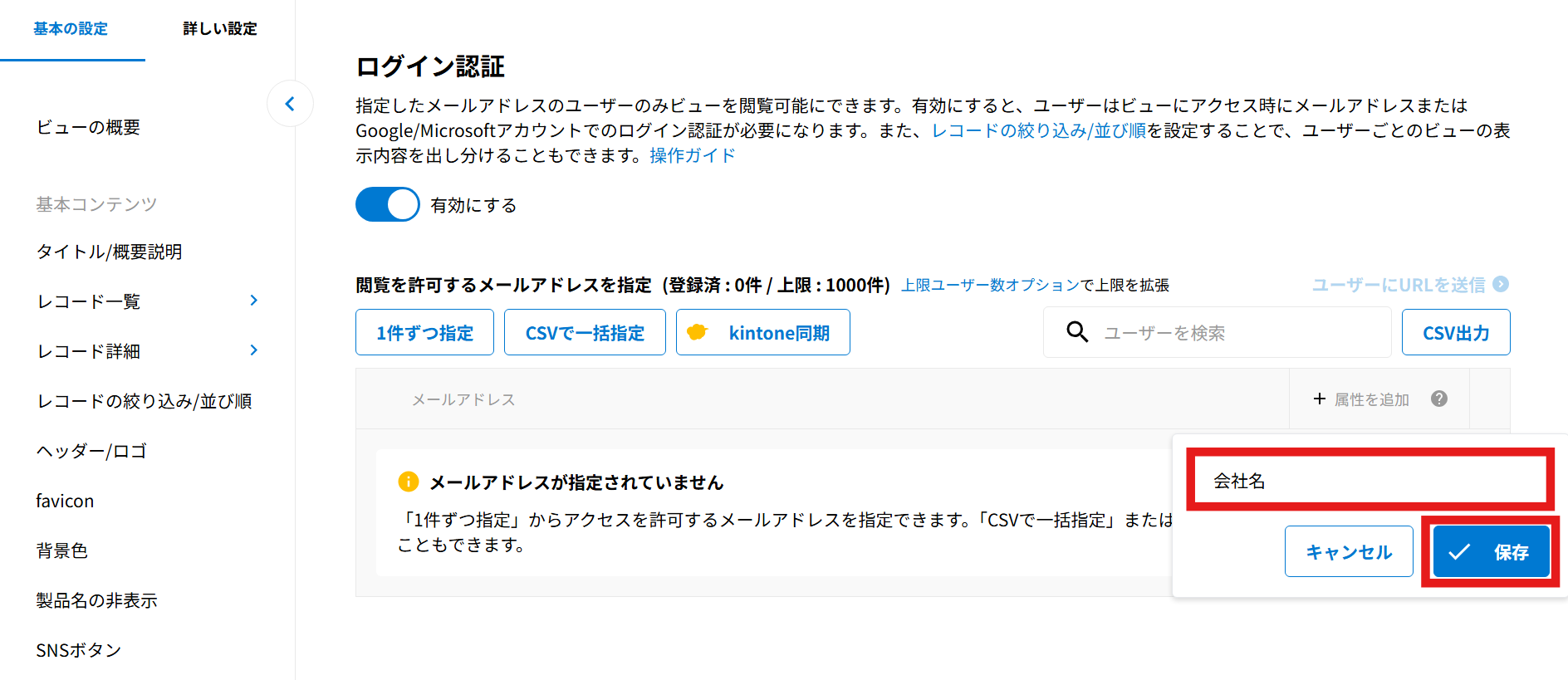
Task: Open the 操作ガイド link
Action: (x=692, y=155)
